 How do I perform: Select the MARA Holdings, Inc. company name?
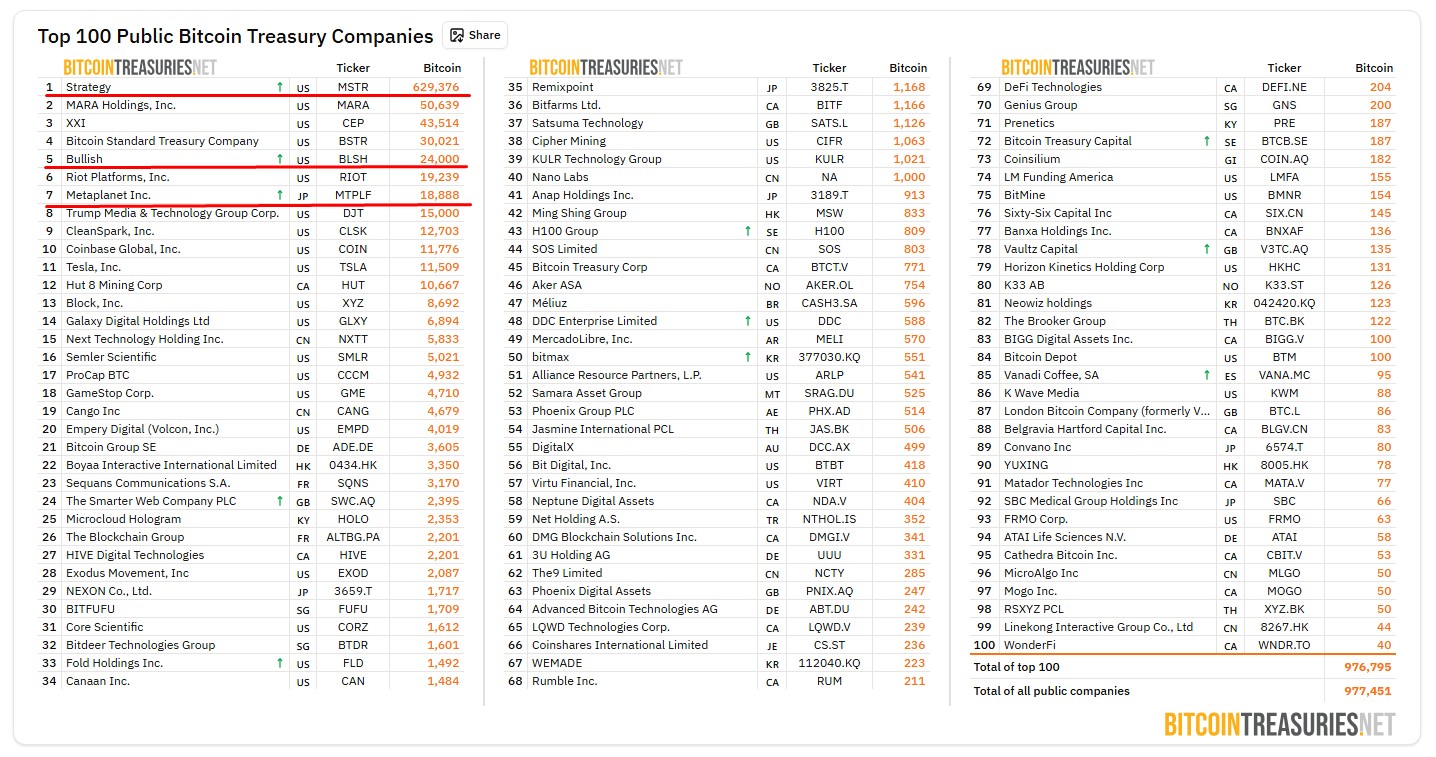[x=121, y=105]
